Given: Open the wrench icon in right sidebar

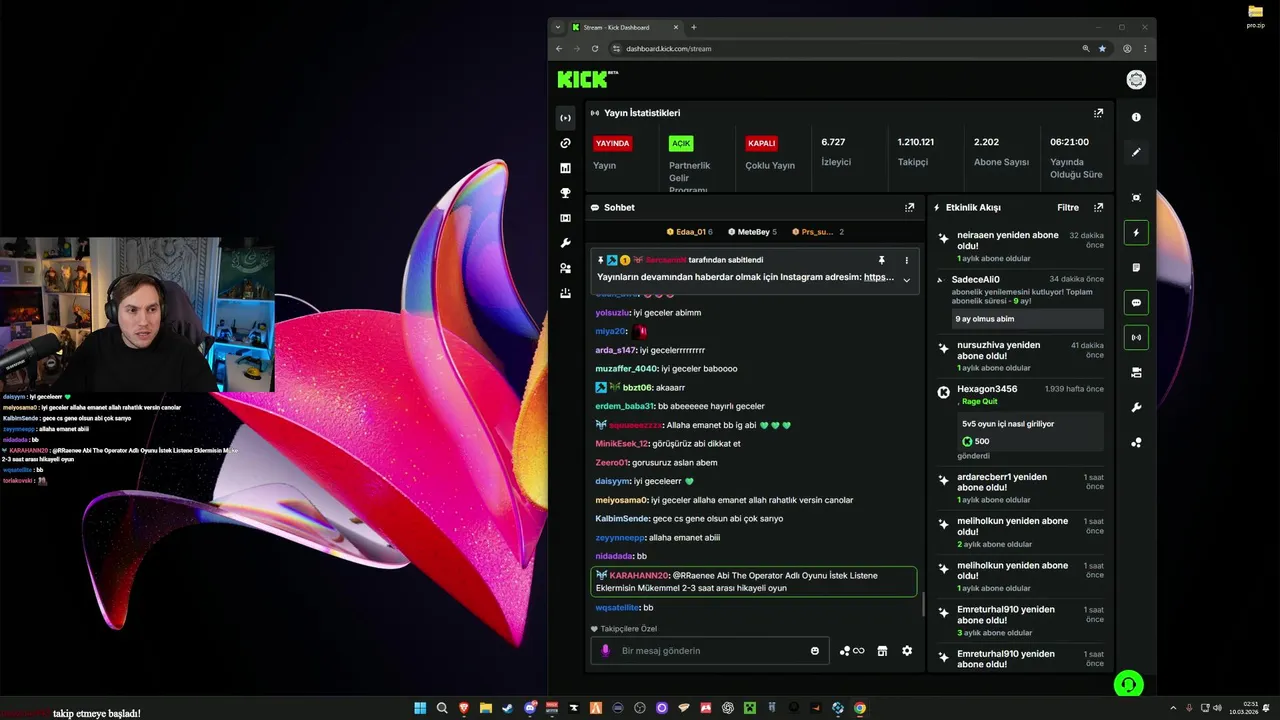Looking at the screenshot, I should (x=1136, y=407).
